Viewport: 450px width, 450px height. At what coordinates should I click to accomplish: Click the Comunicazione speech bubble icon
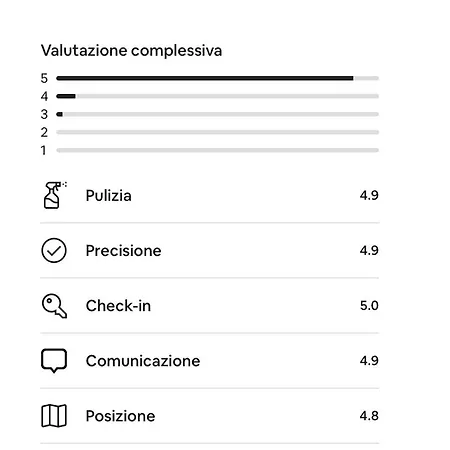click(54, 361)
